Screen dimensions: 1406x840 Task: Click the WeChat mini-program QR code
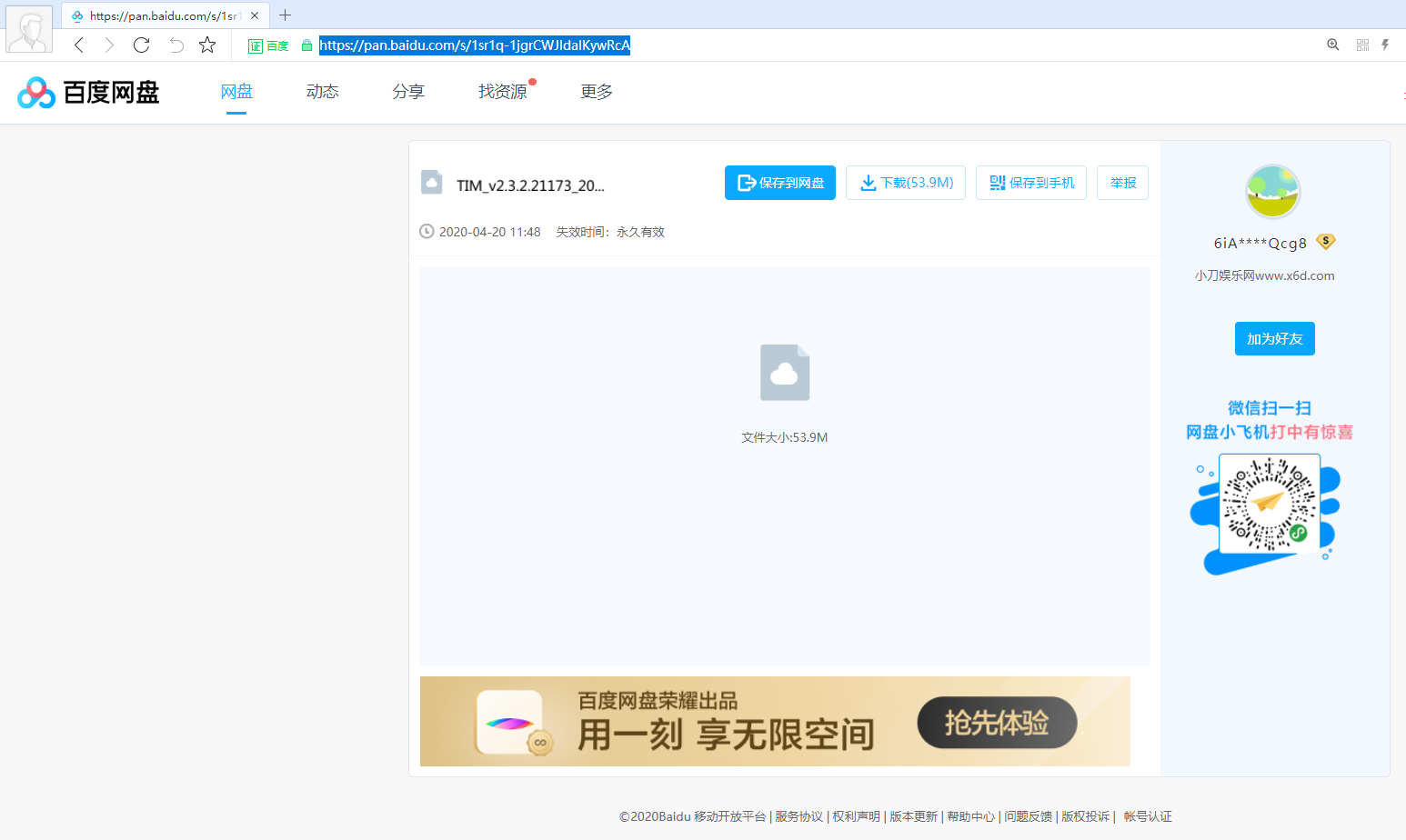pos(1268,505)
